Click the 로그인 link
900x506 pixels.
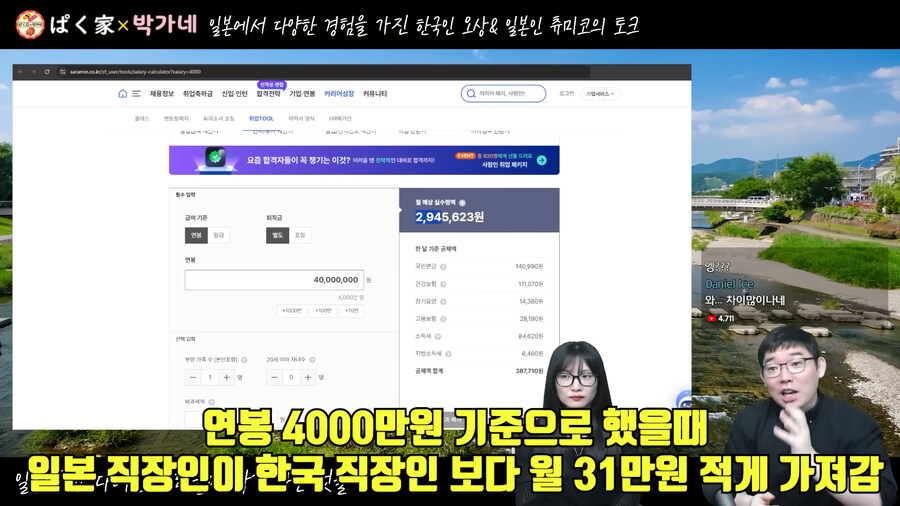coord(567,94)
